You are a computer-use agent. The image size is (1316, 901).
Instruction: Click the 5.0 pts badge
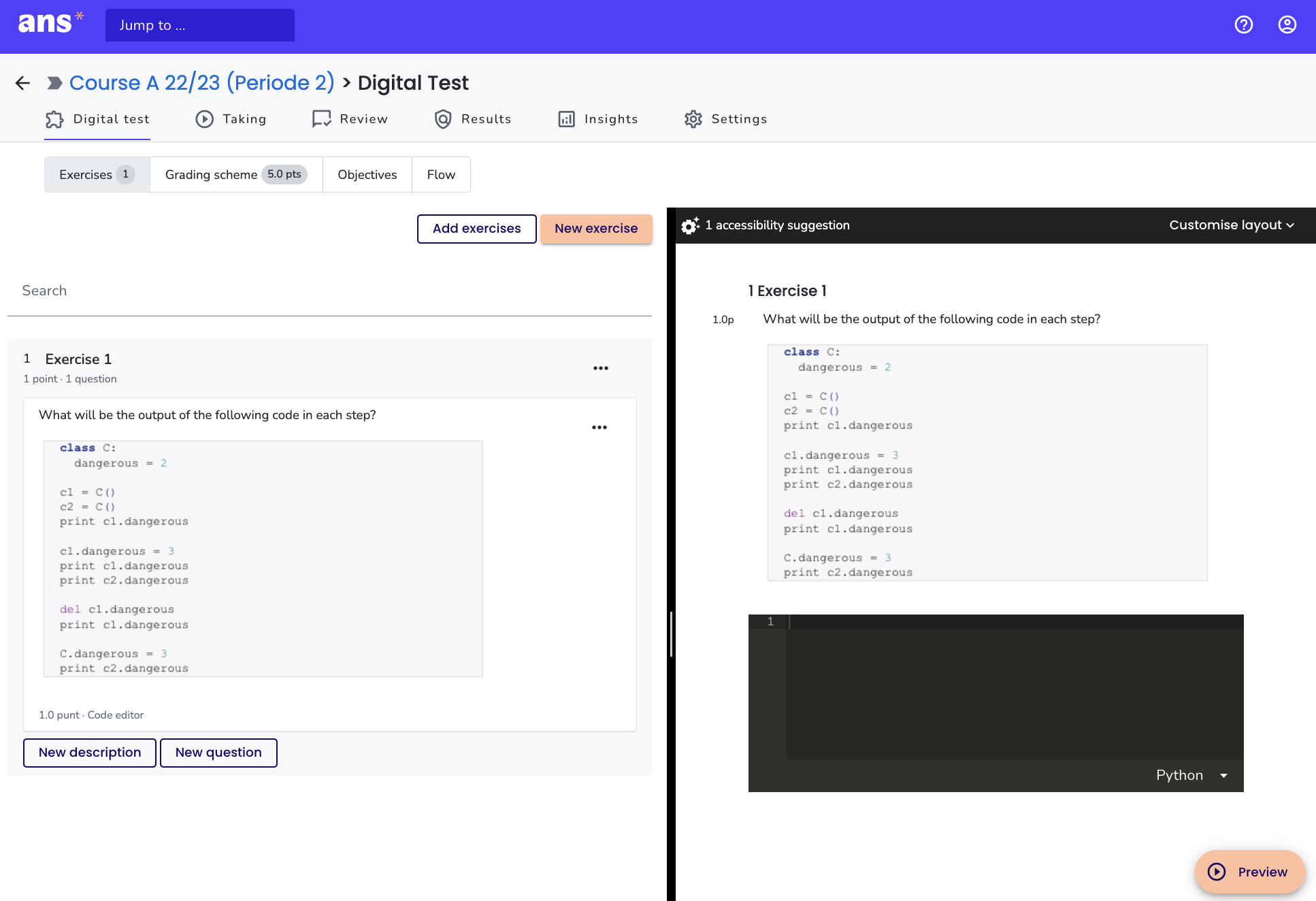284,175
